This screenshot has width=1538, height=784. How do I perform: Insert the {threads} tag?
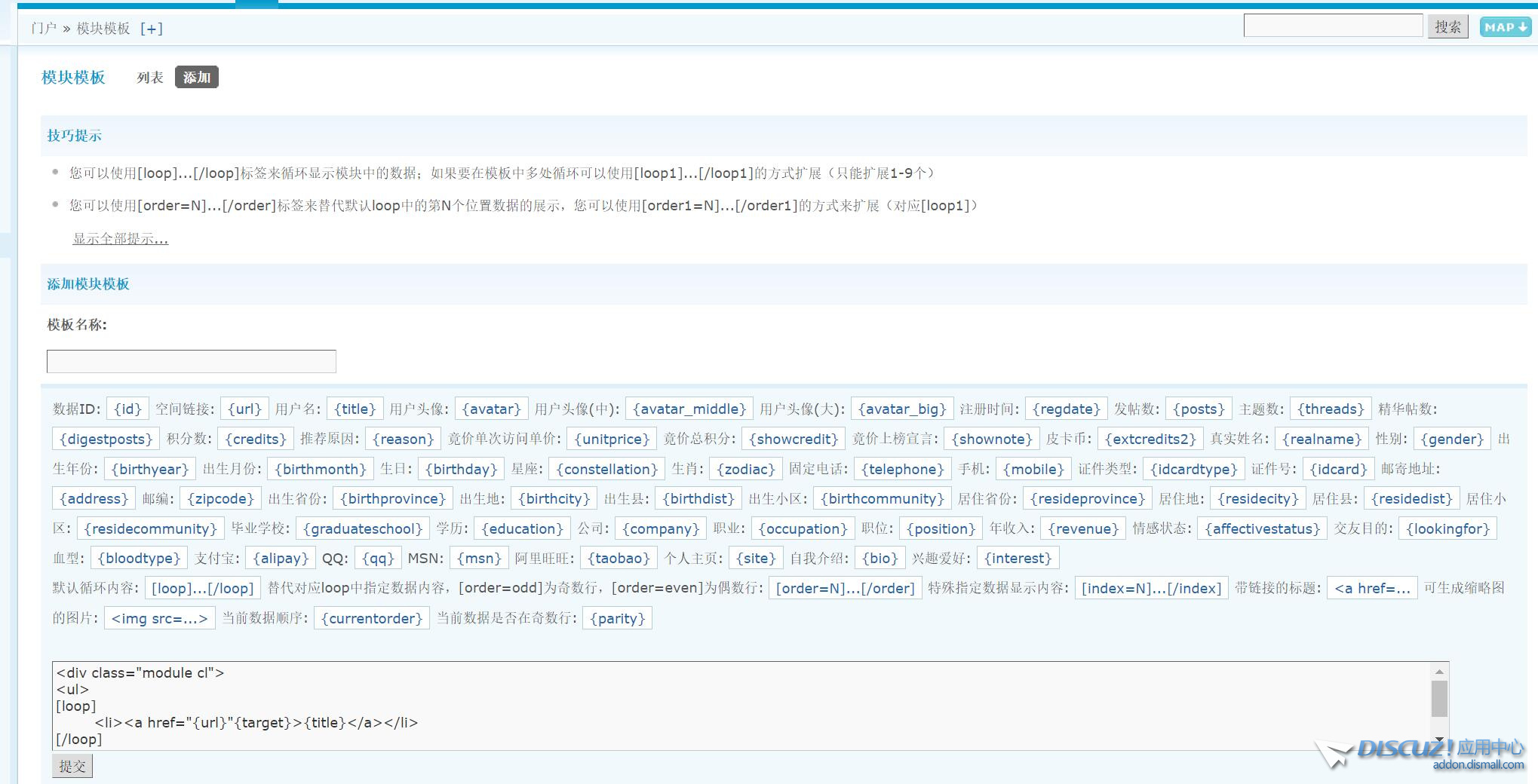tap(1331, 409)
